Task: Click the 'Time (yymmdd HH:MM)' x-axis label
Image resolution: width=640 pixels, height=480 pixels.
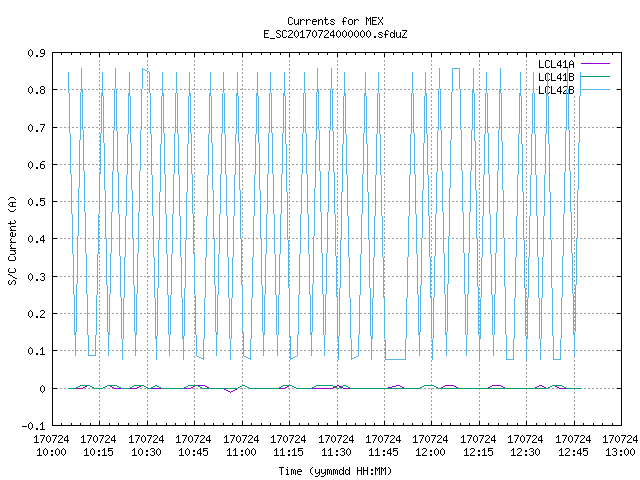Action: [x=335, y=471]
